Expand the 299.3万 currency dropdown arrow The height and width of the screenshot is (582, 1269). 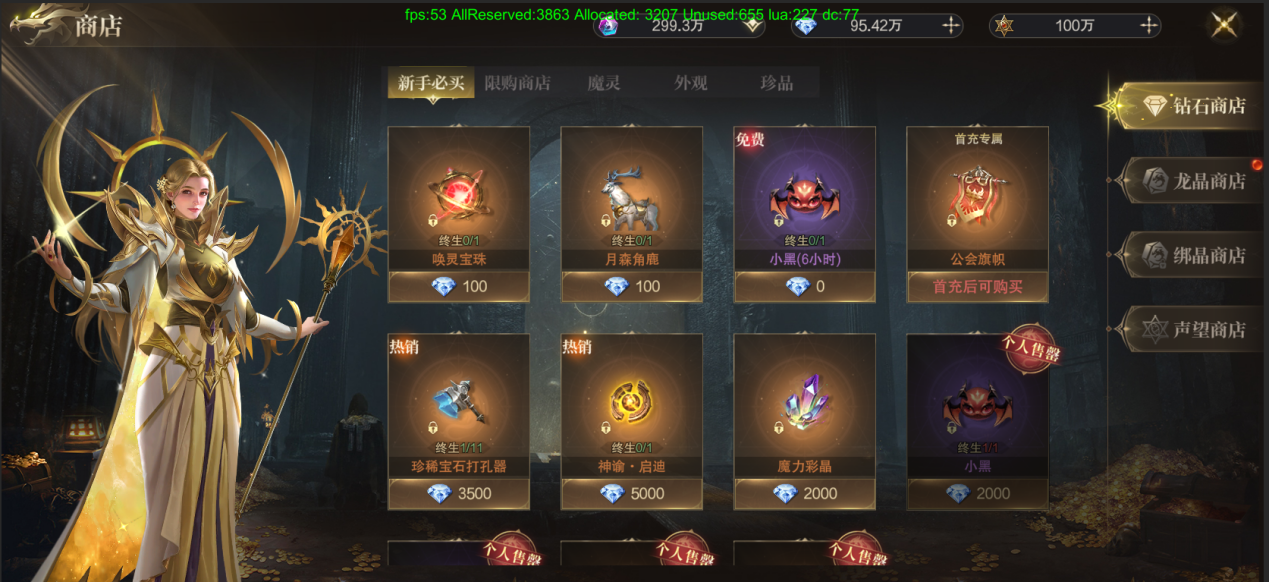(752, 26)
